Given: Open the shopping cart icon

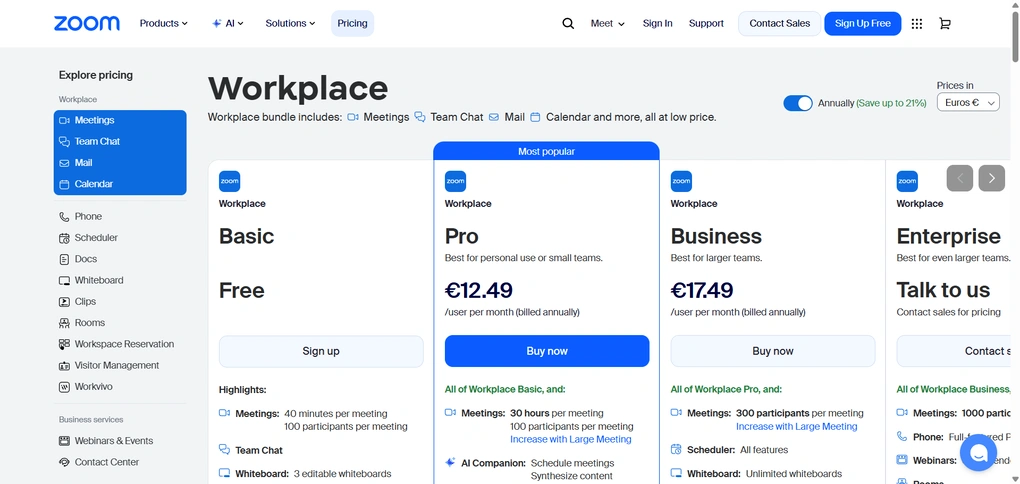Looking at the screenshot, I should (945, 23).
